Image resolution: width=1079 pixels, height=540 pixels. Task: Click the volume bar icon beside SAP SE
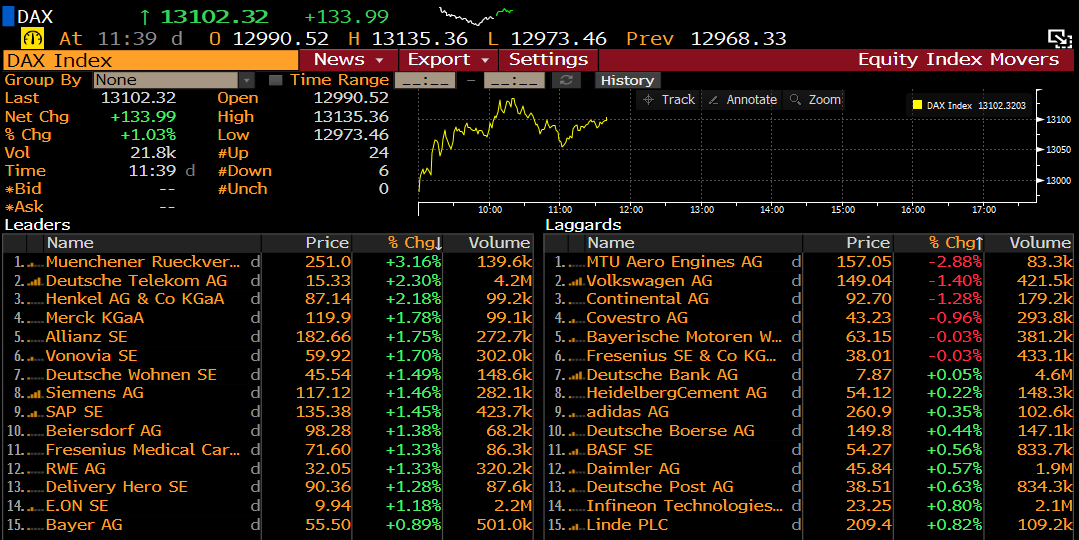[x=34, y=413]
